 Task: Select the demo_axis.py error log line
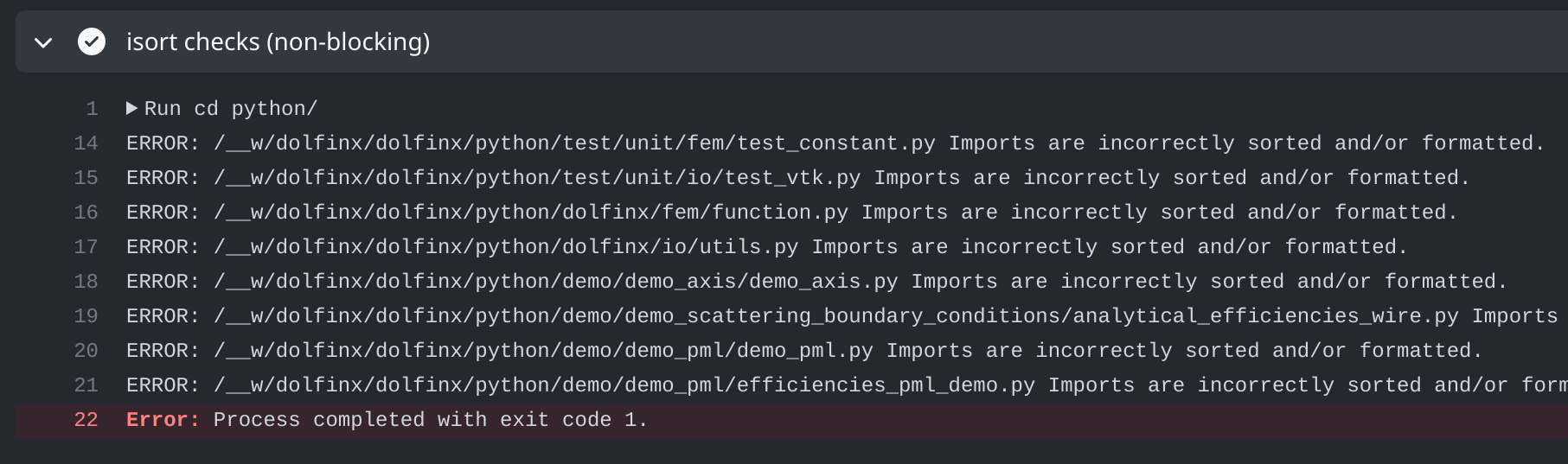[x=817, y=282]
